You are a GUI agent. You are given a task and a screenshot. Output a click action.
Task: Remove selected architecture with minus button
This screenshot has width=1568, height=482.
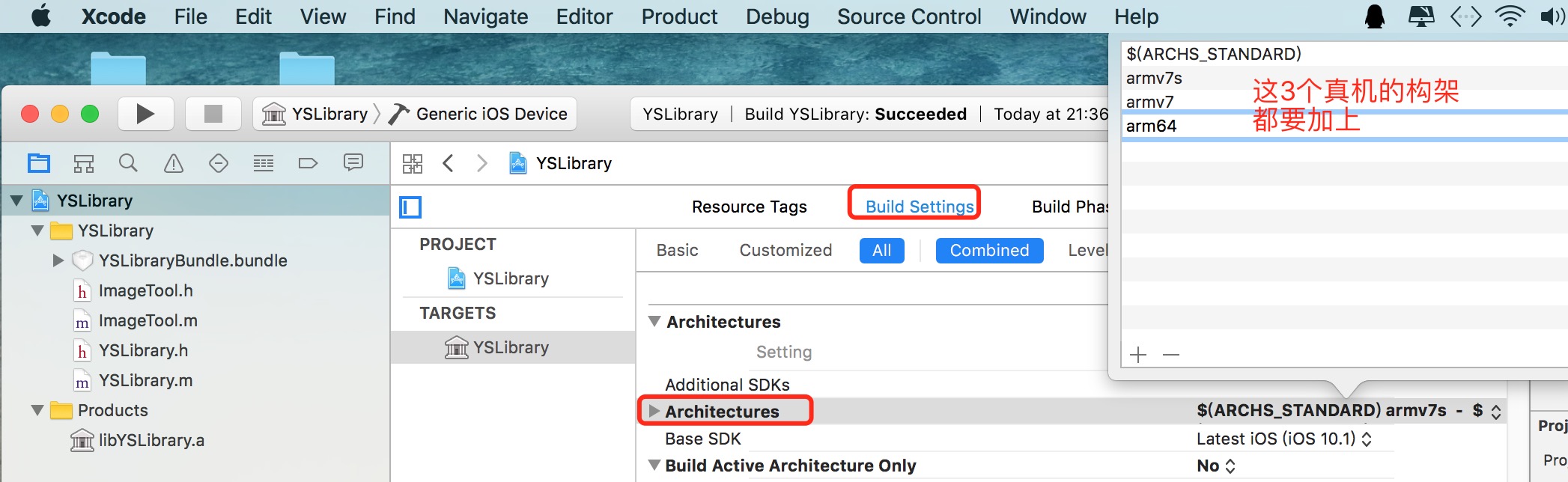(1171, 354)
